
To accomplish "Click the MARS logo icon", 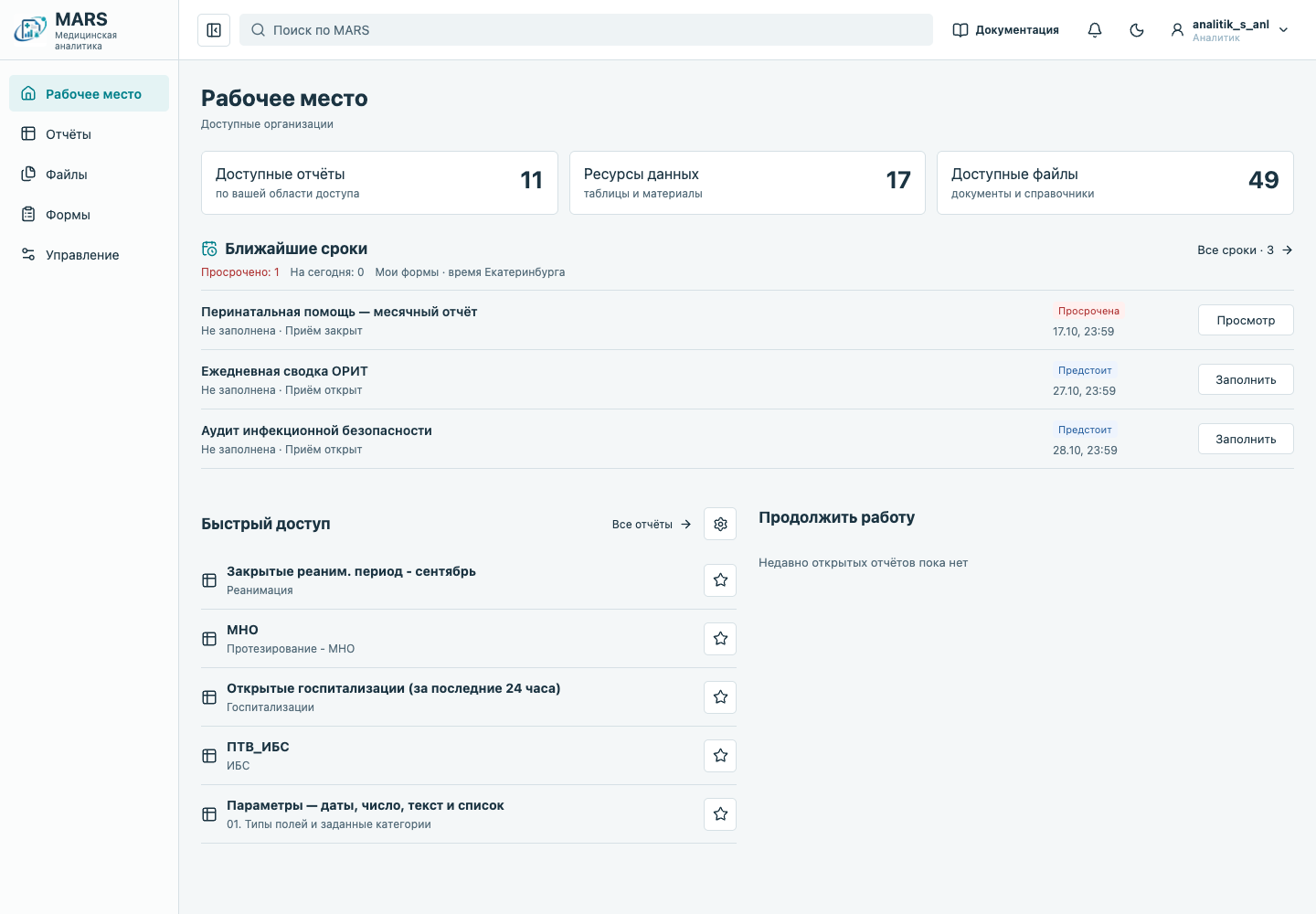I will pyautogui.click(x=30, y=30).
